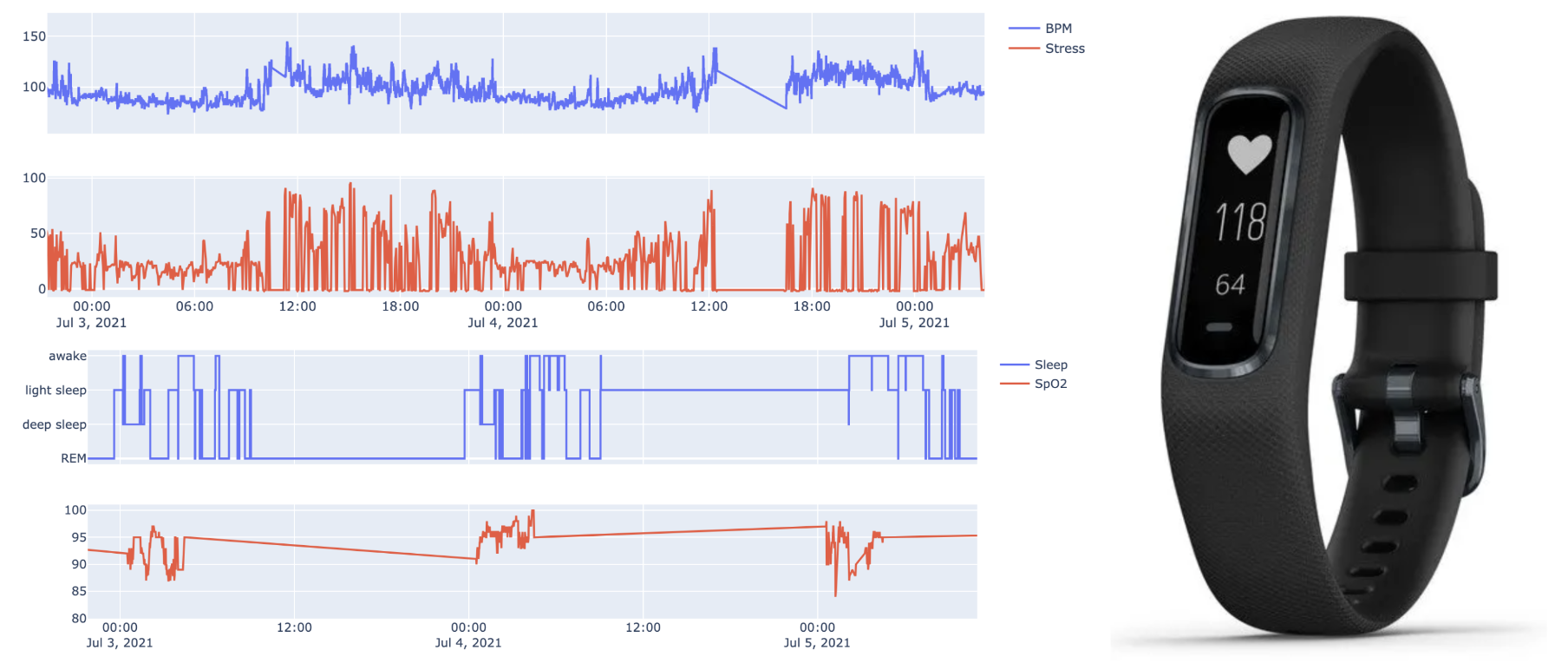Toggle the BPM legend entry
The height and width of the screenshot is (670, 1568).
pos(1041,29)
